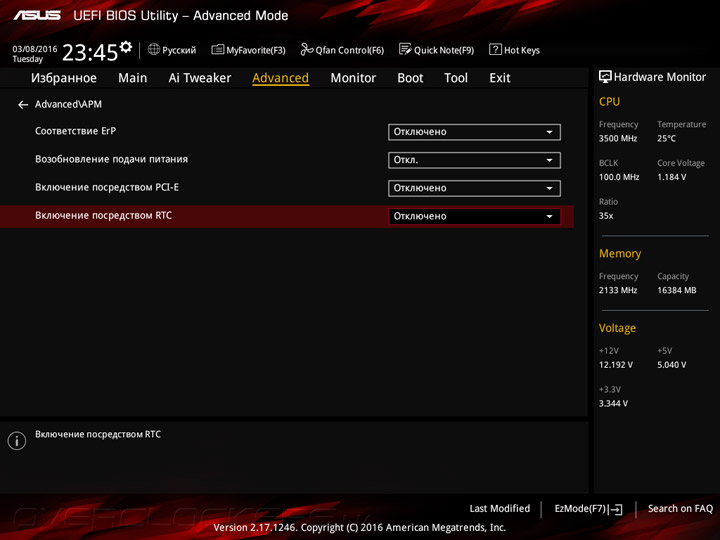Image resolution: width=720 pixels, height=540 pixels.
Task: Open the Включение посредством PCI-E dropdown
Action: tap(474, 188)
